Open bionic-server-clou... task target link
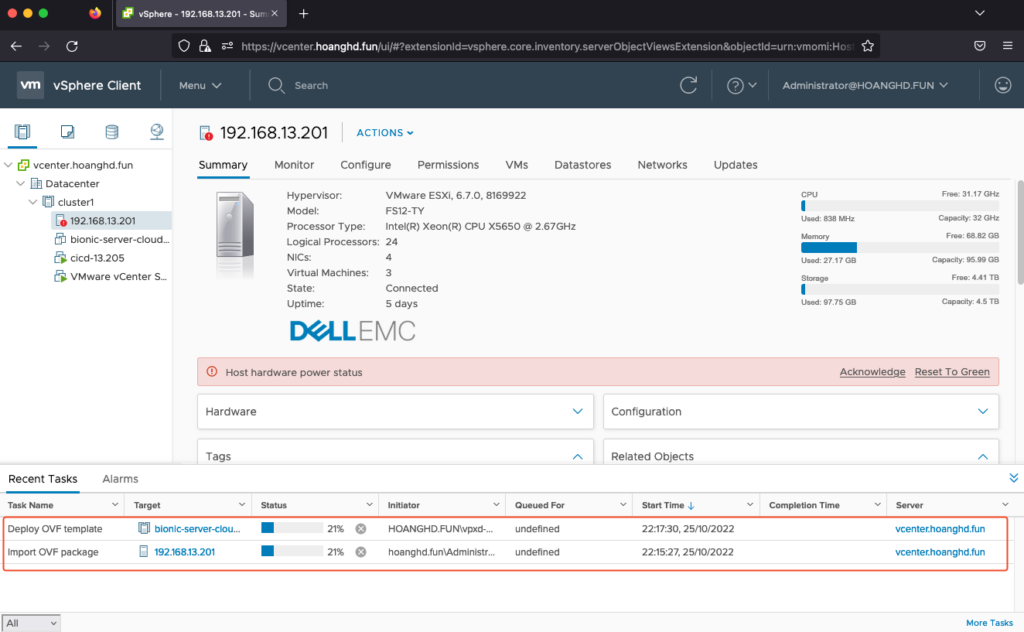The width and height of the screenshot is (1024, 632). 197,529
